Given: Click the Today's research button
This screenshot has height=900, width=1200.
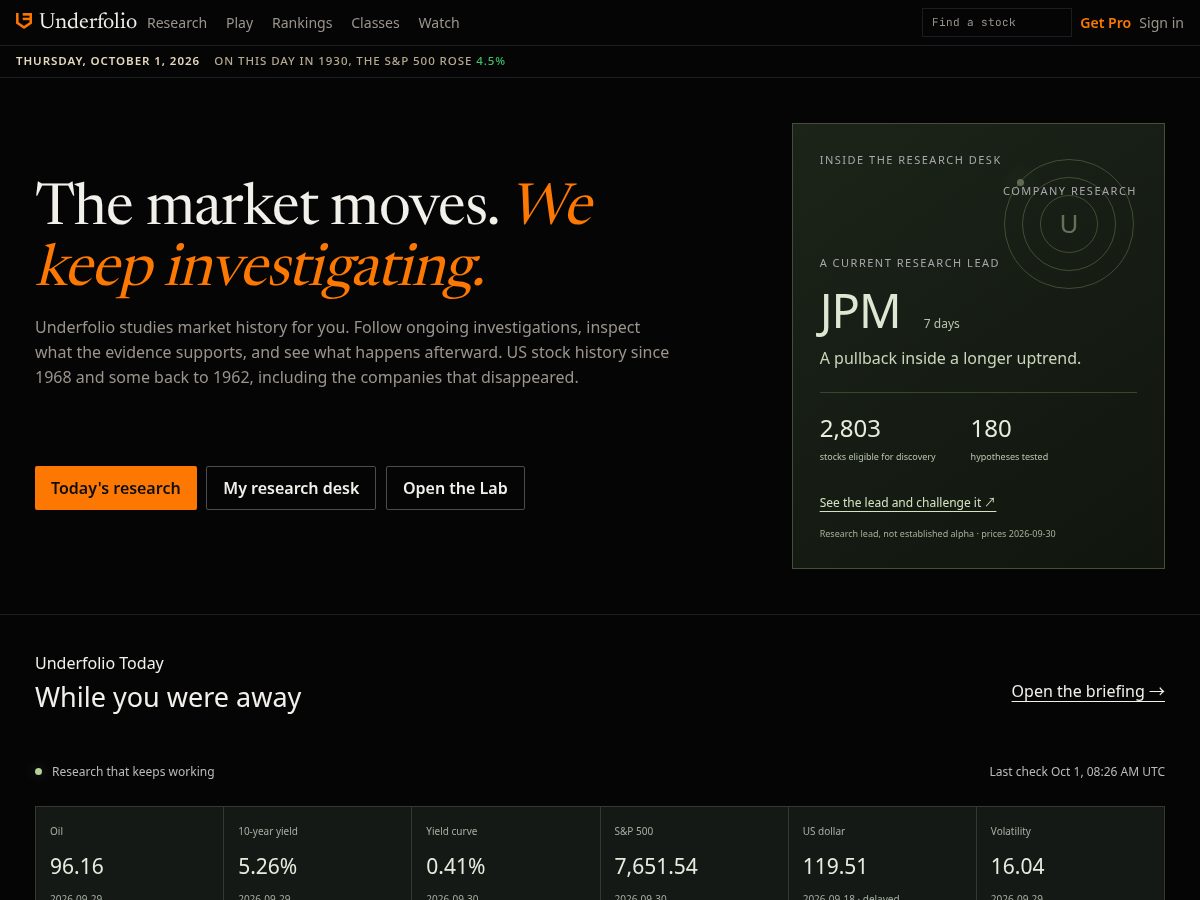Looking at the screenshot, I should 116,488.
